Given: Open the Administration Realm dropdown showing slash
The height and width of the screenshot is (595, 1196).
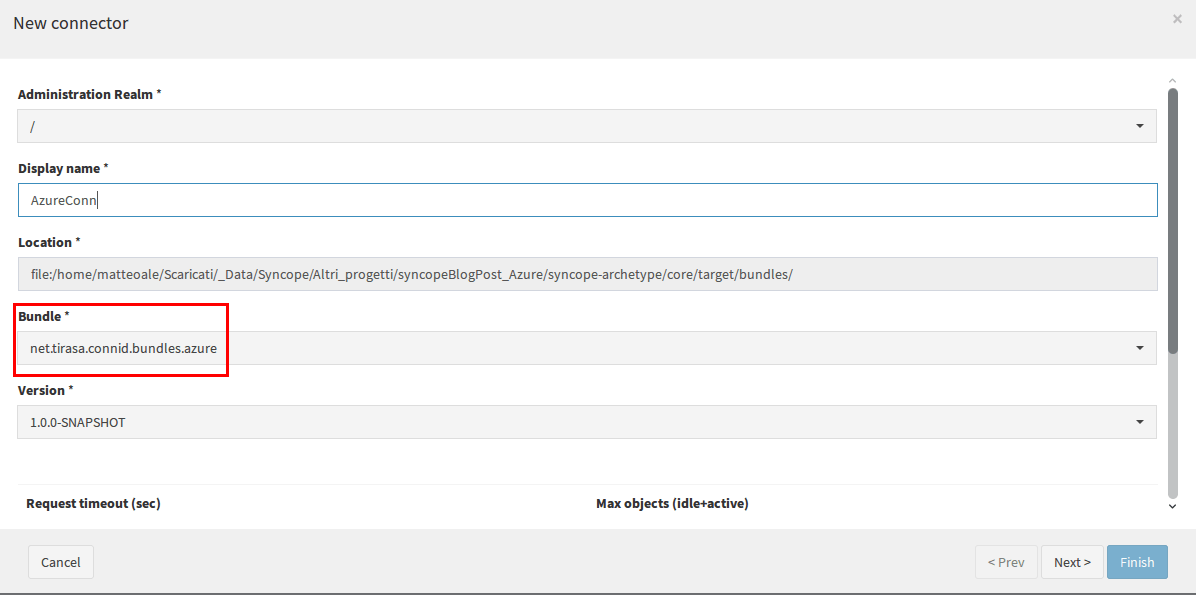Looking at the screenshot, I should tap(587, 126).
